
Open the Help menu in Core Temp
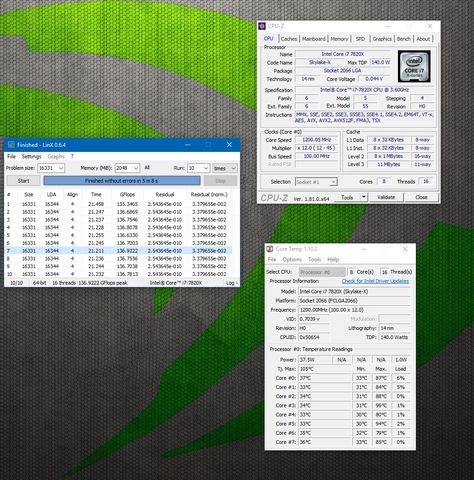[x=333, y=259]
